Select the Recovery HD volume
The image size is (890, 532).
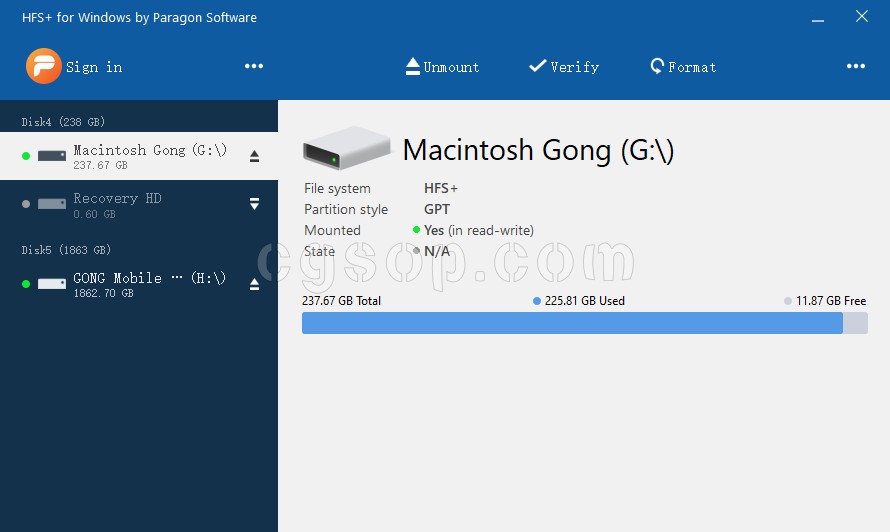point(139,204)
